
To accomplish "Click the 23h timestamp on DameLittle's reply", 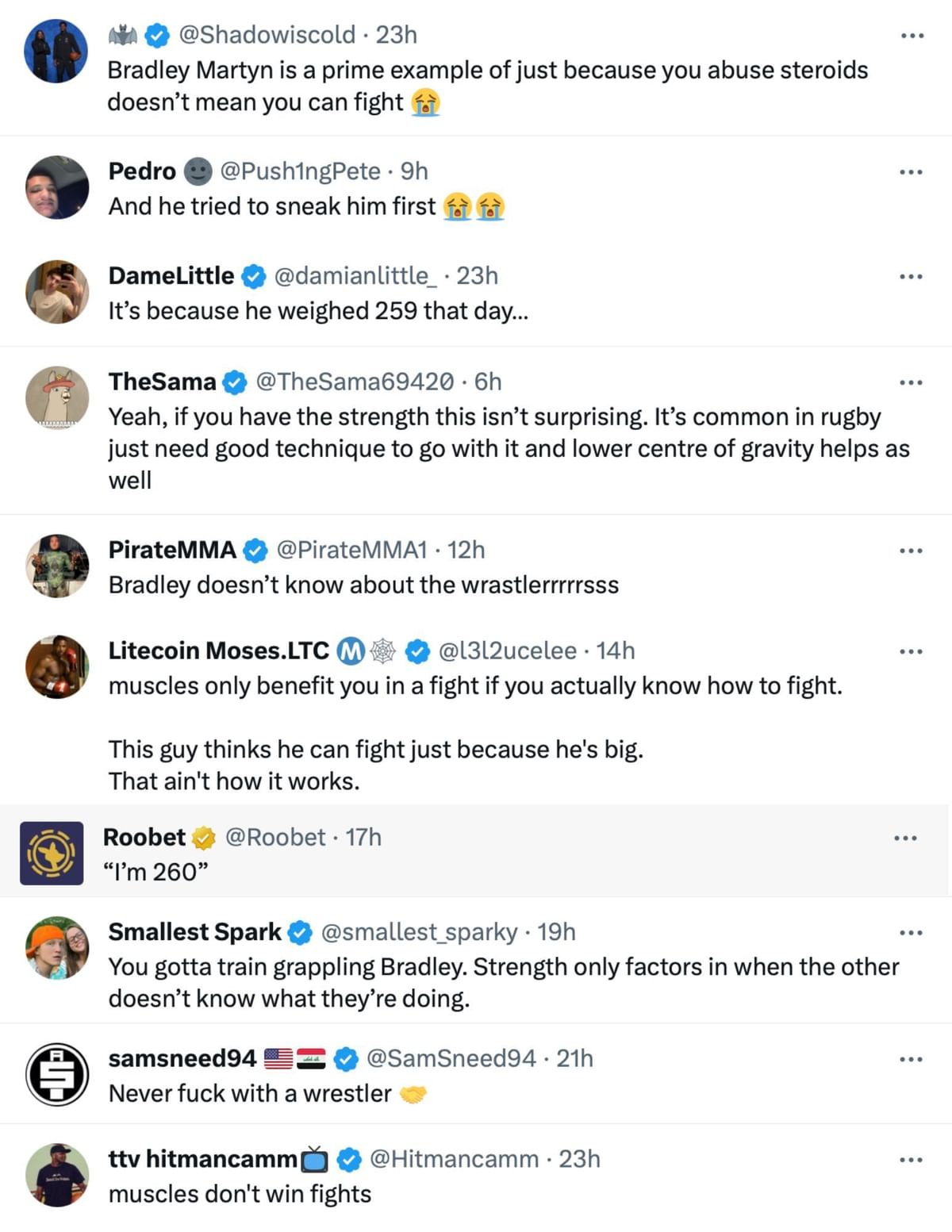I will [x=478, y=276].
